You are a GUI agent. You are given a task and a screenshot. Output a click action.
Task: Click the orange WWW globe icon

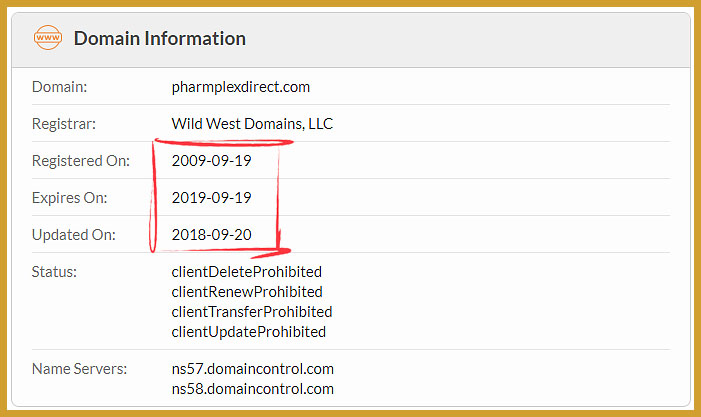[48, 39]
